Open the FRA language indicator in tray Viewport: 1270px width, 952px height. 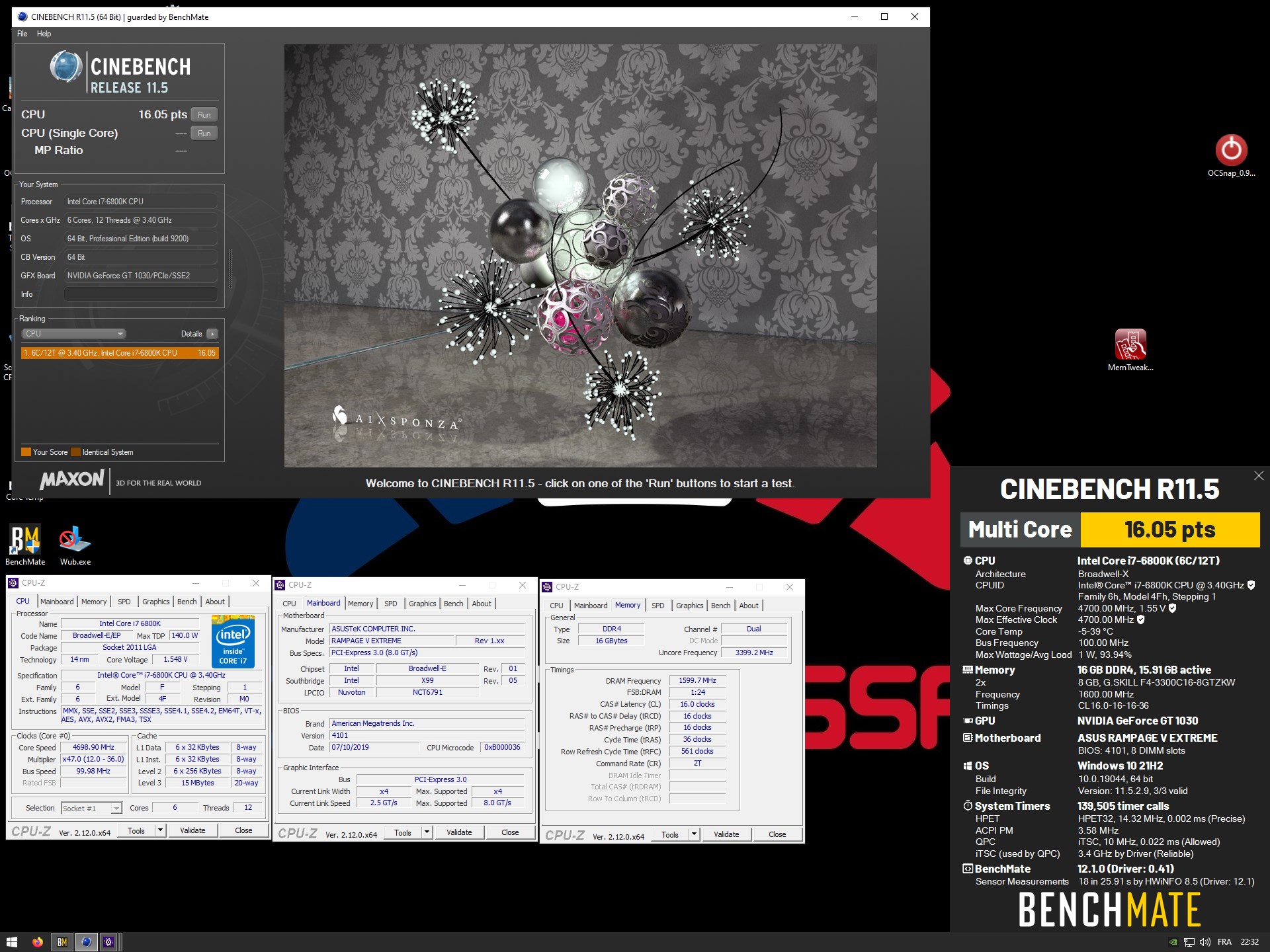[1224, 942]
